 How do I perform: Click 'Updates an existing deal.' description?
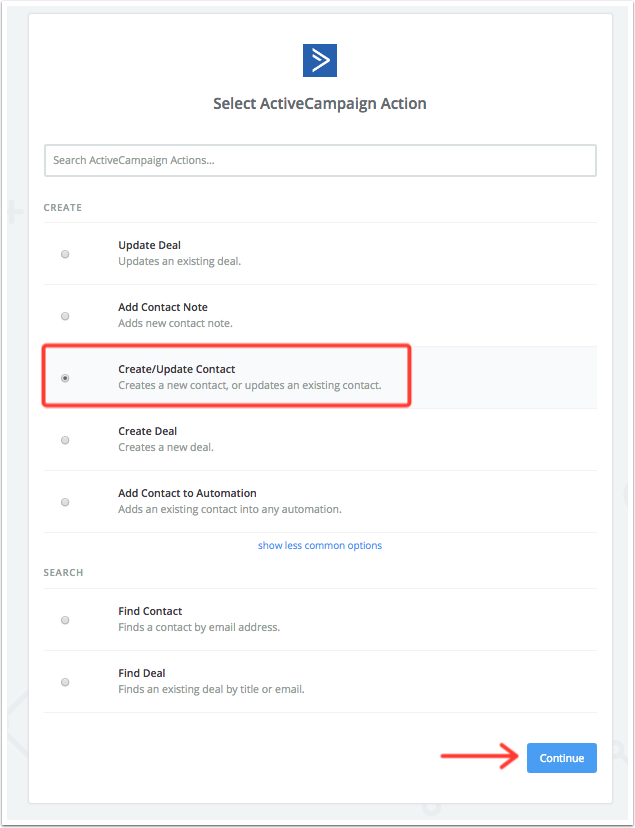[179, 261]
